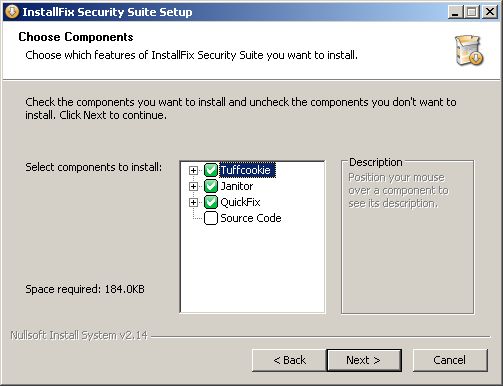Click the Next button to continue

364,360
